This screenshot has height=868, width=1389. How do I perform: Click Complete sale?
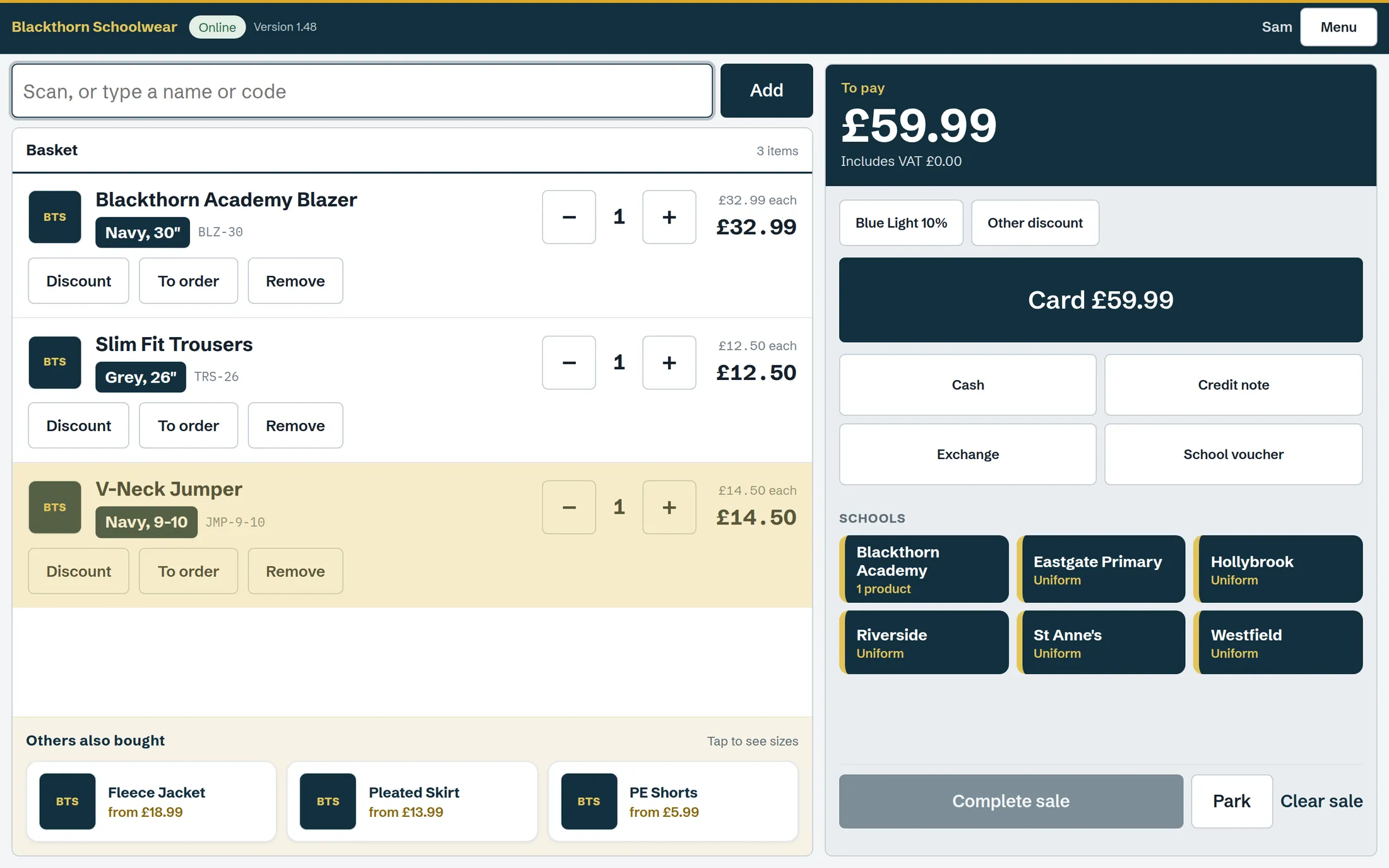pyautogui.click(x=1011, y=802)
